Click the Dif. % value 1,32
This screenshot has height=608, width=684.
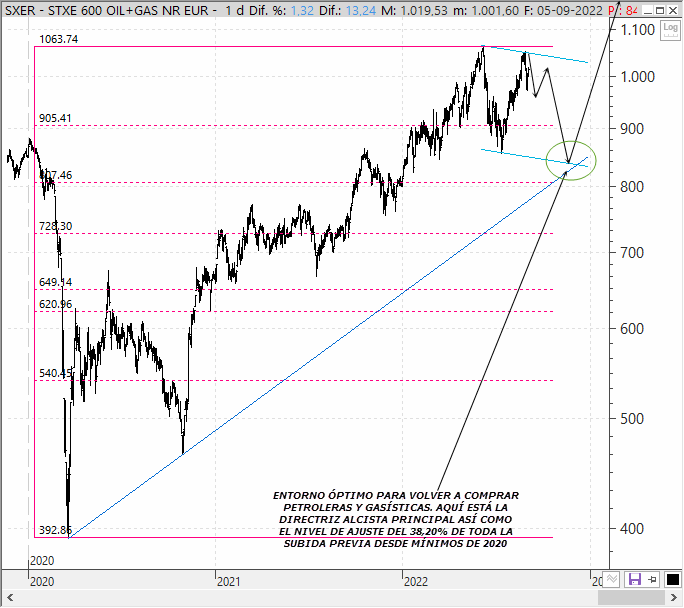pos(302,10)
